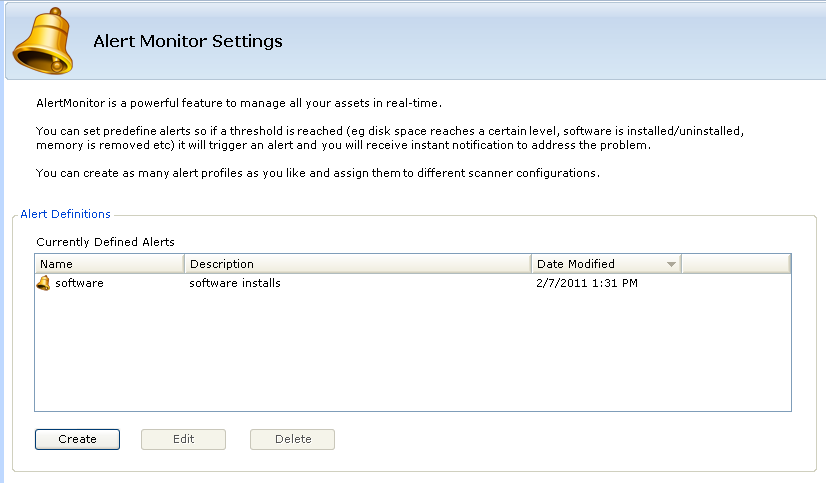This screenshot has width=826, height=483.
Task: Click the paragraph about threshold alerts
Action: 390,138
